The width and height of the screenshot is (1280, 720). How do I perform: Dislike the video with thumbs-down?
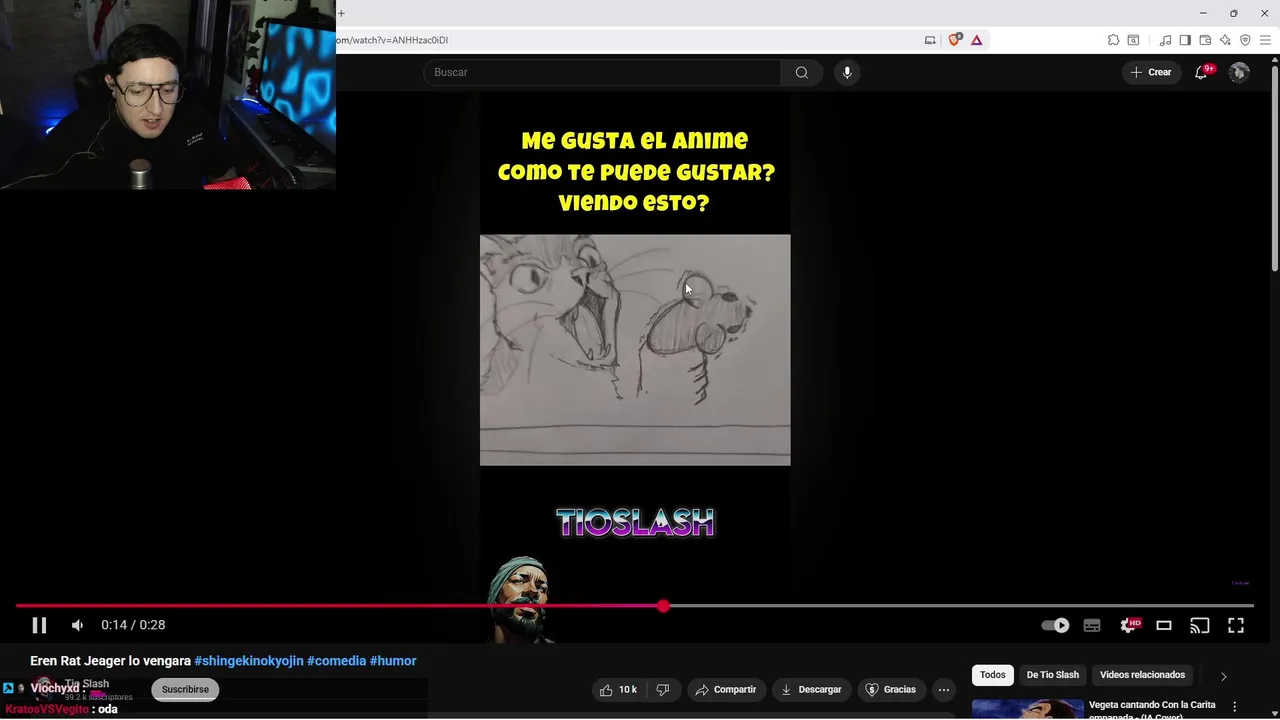(662, 689)
